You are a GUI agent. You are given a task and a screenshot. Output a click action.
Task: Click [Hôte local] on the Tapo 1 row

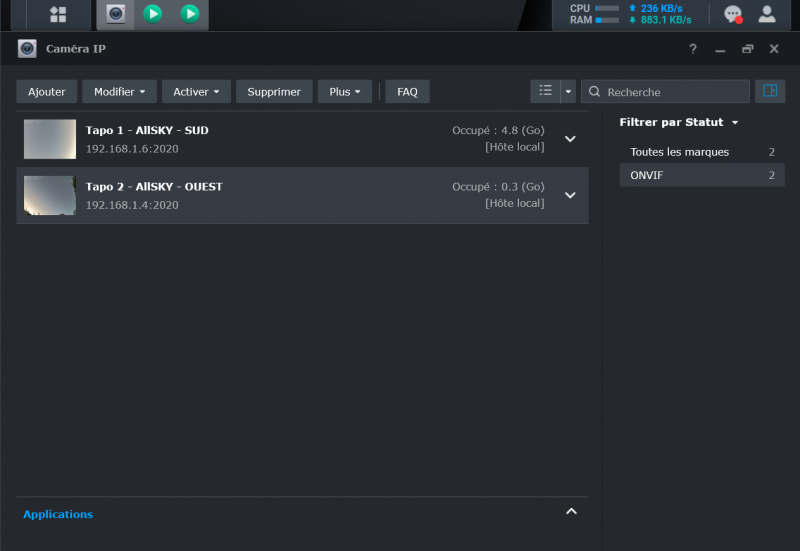pyautogui.click(x=514, y=147)
